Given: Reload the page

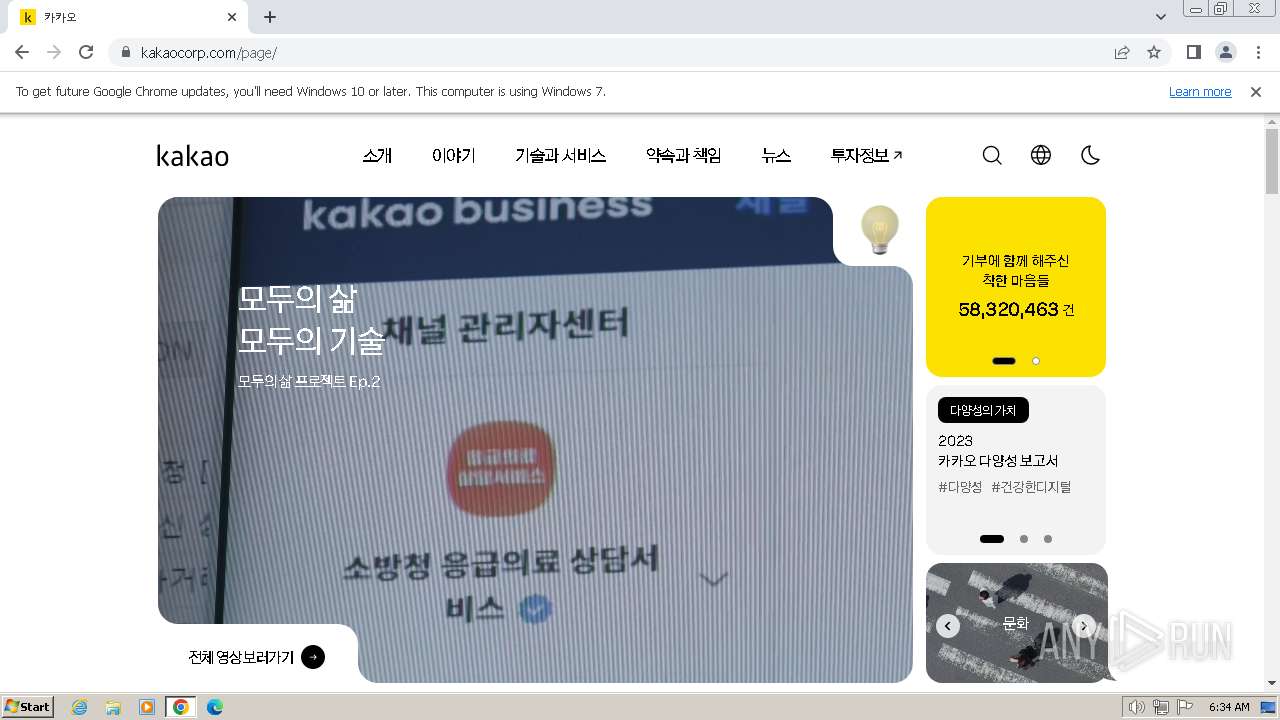Looking at the screenshot, I should [86, 52].
